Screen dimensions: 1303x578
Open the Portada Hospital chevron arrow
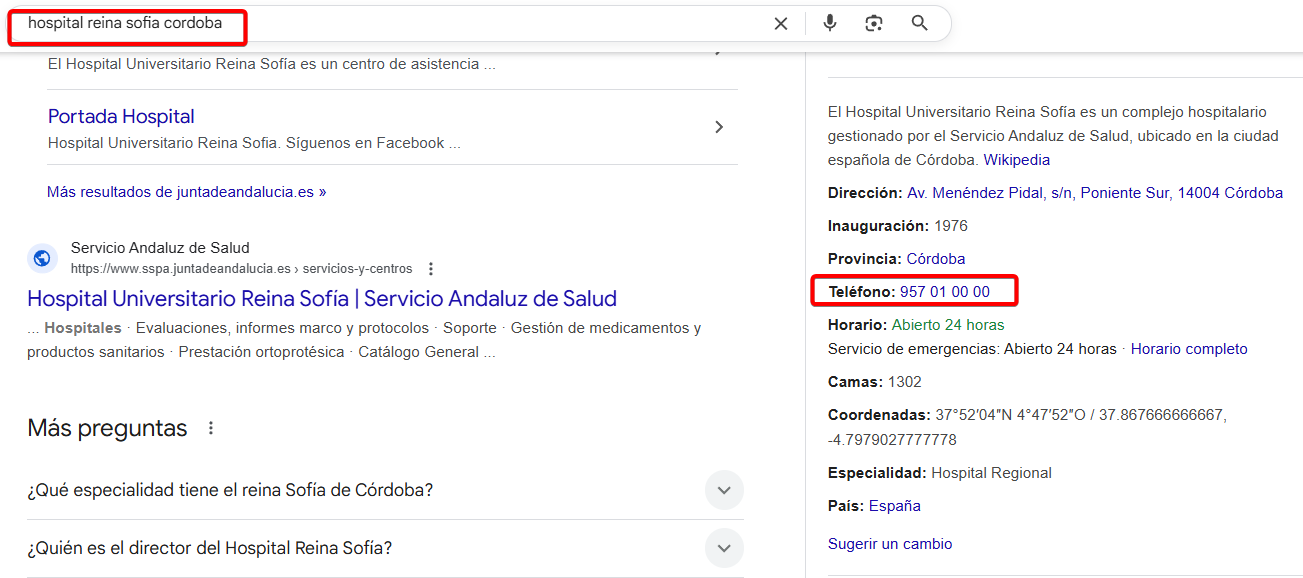tap(719, 127)
